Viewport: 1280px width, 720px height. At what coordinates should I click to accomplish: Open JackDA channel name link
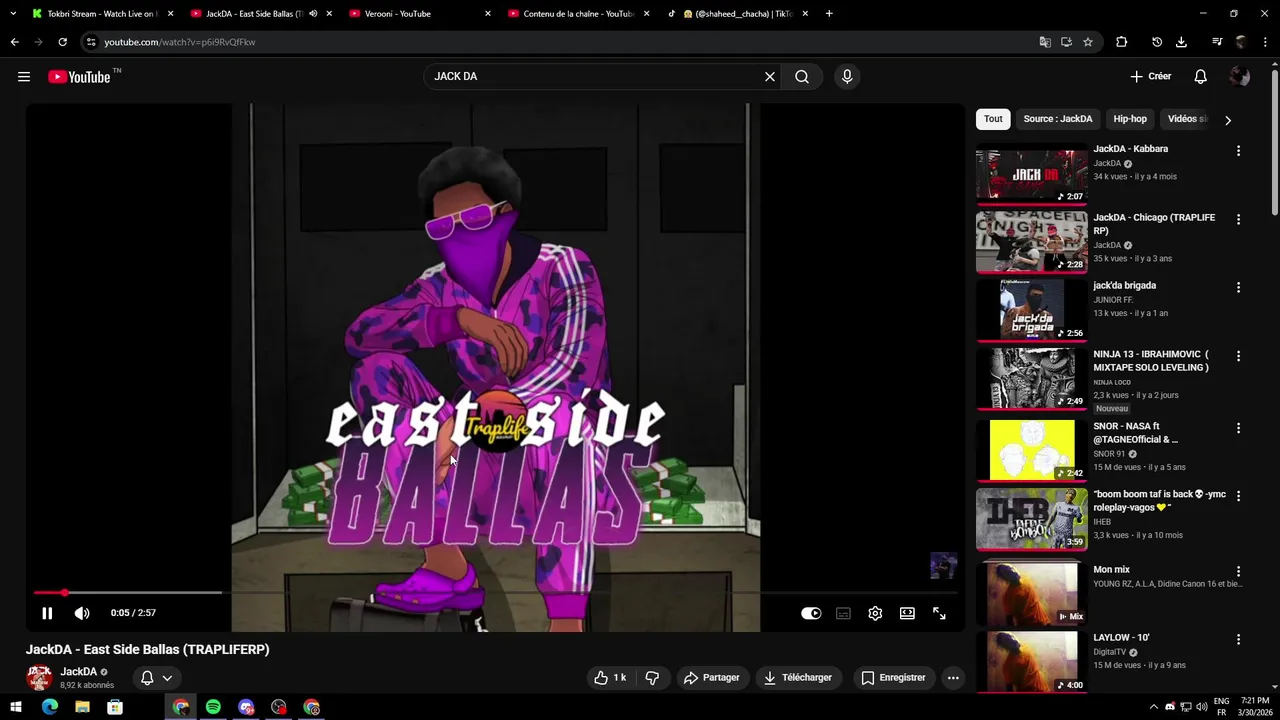click(78, 672)
